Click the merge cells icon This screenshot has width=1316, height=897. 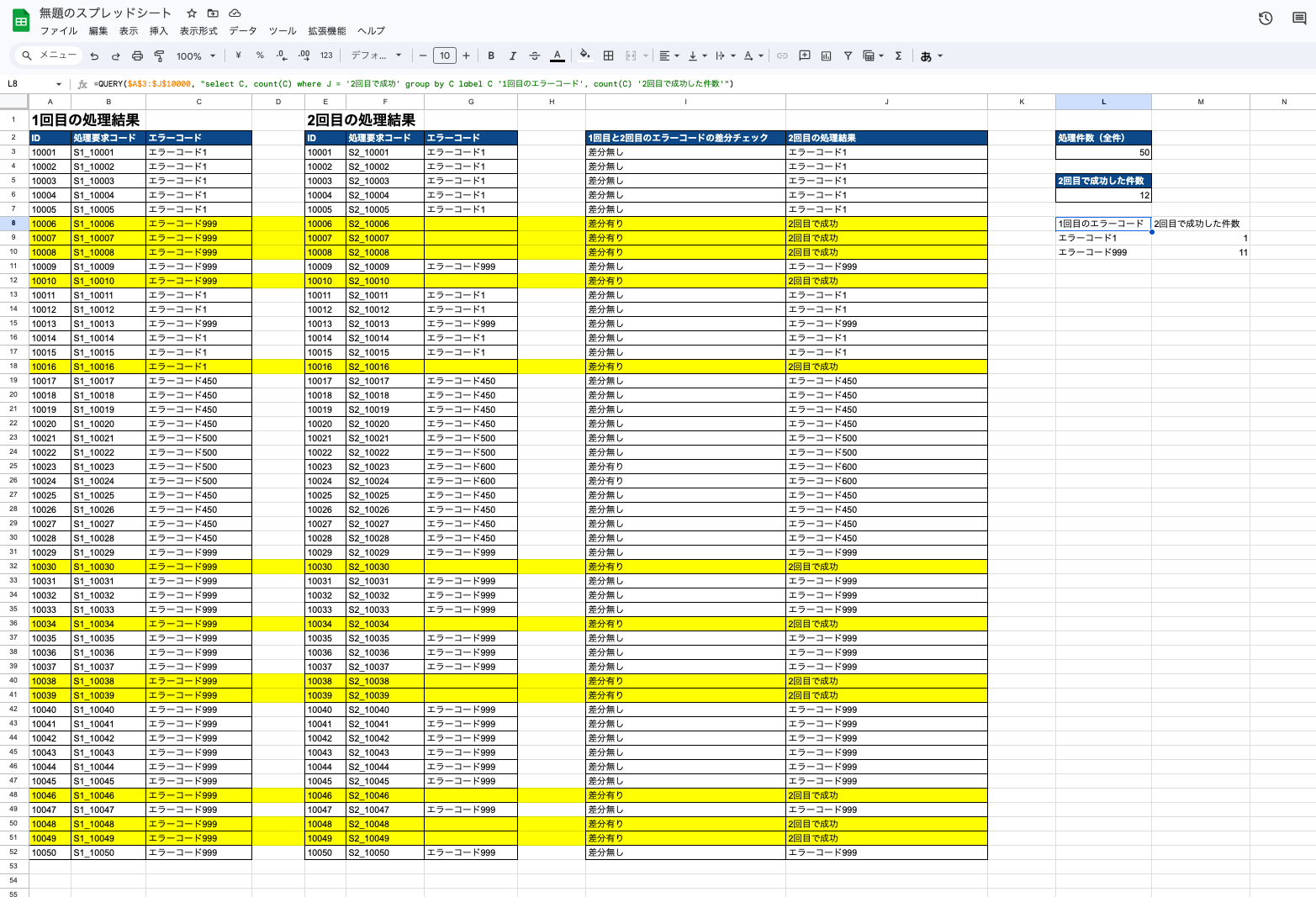point(631,55)
